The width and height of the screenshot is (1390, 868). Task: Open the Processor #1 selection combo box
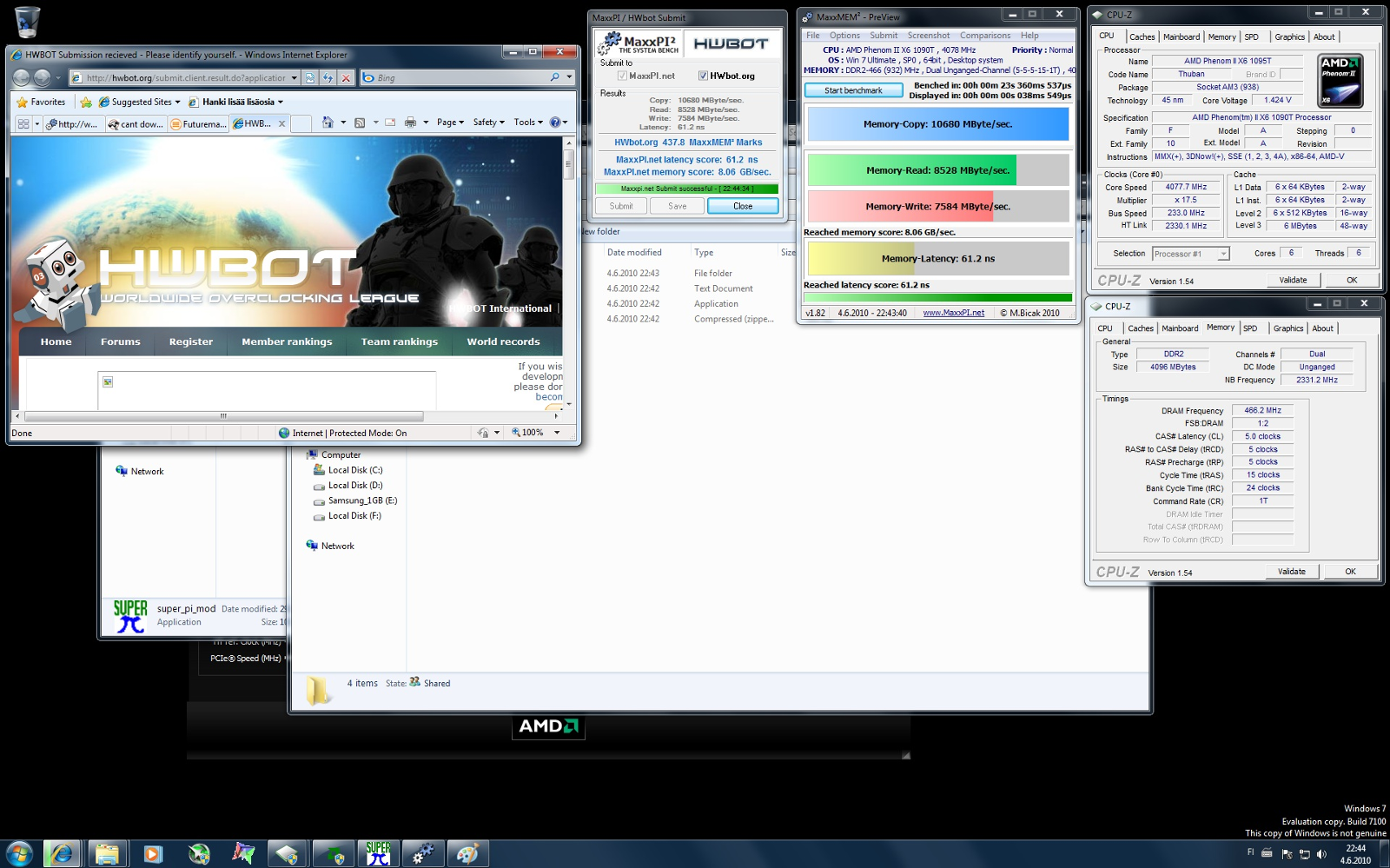1191,254
